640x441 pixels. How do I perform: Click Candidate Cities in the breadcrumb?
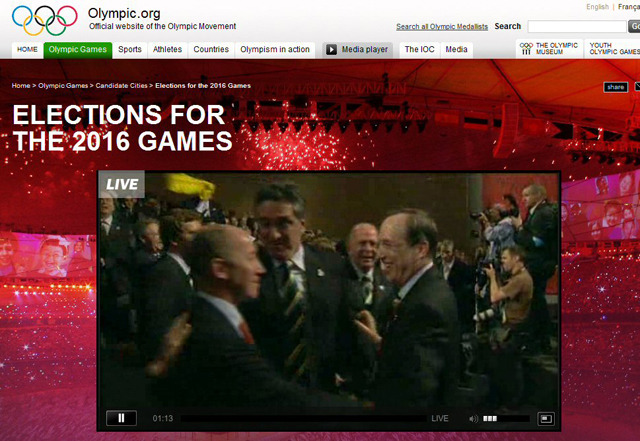[122, 86]
